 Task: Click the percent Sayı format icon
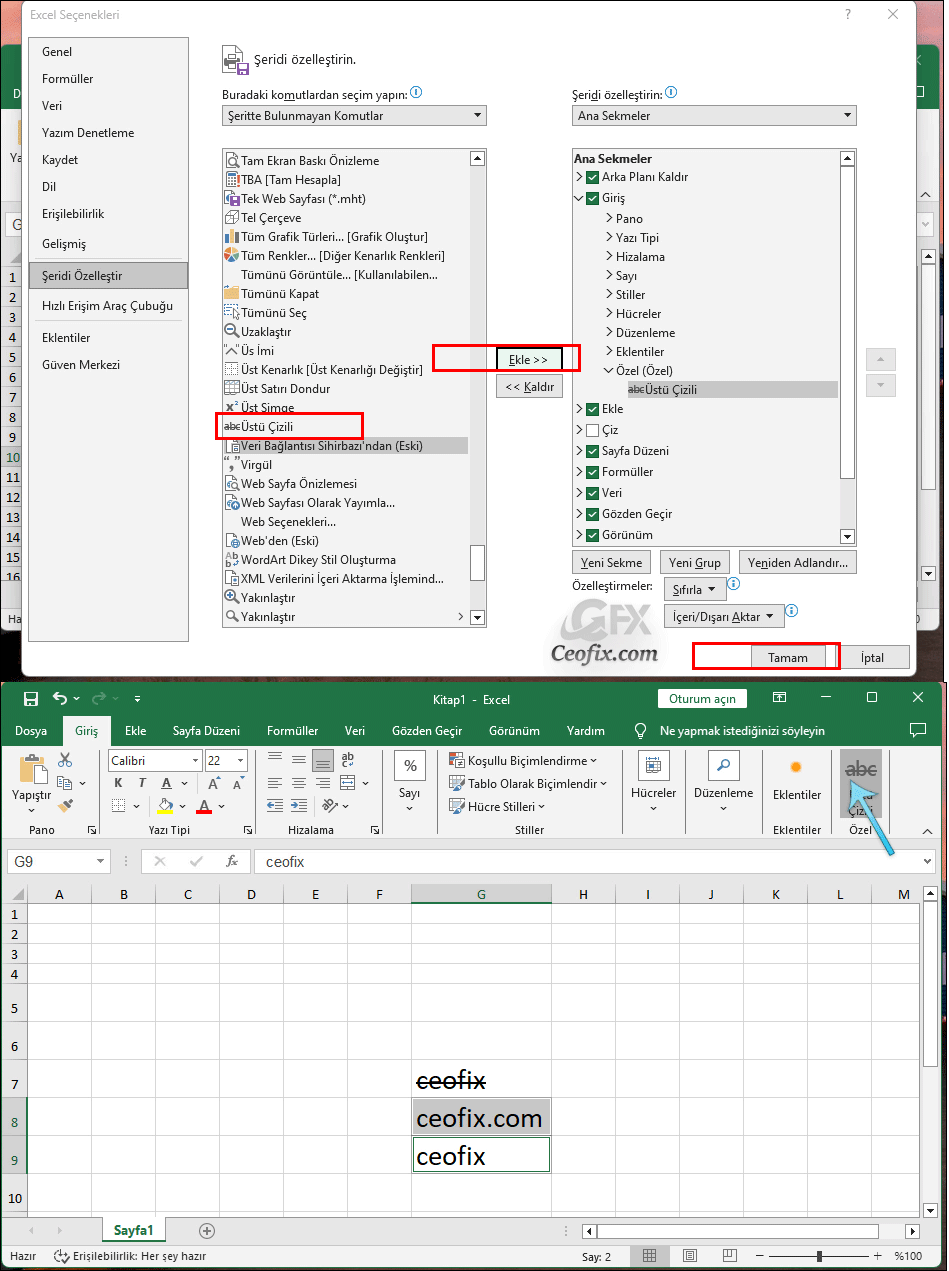click(410, 766)
